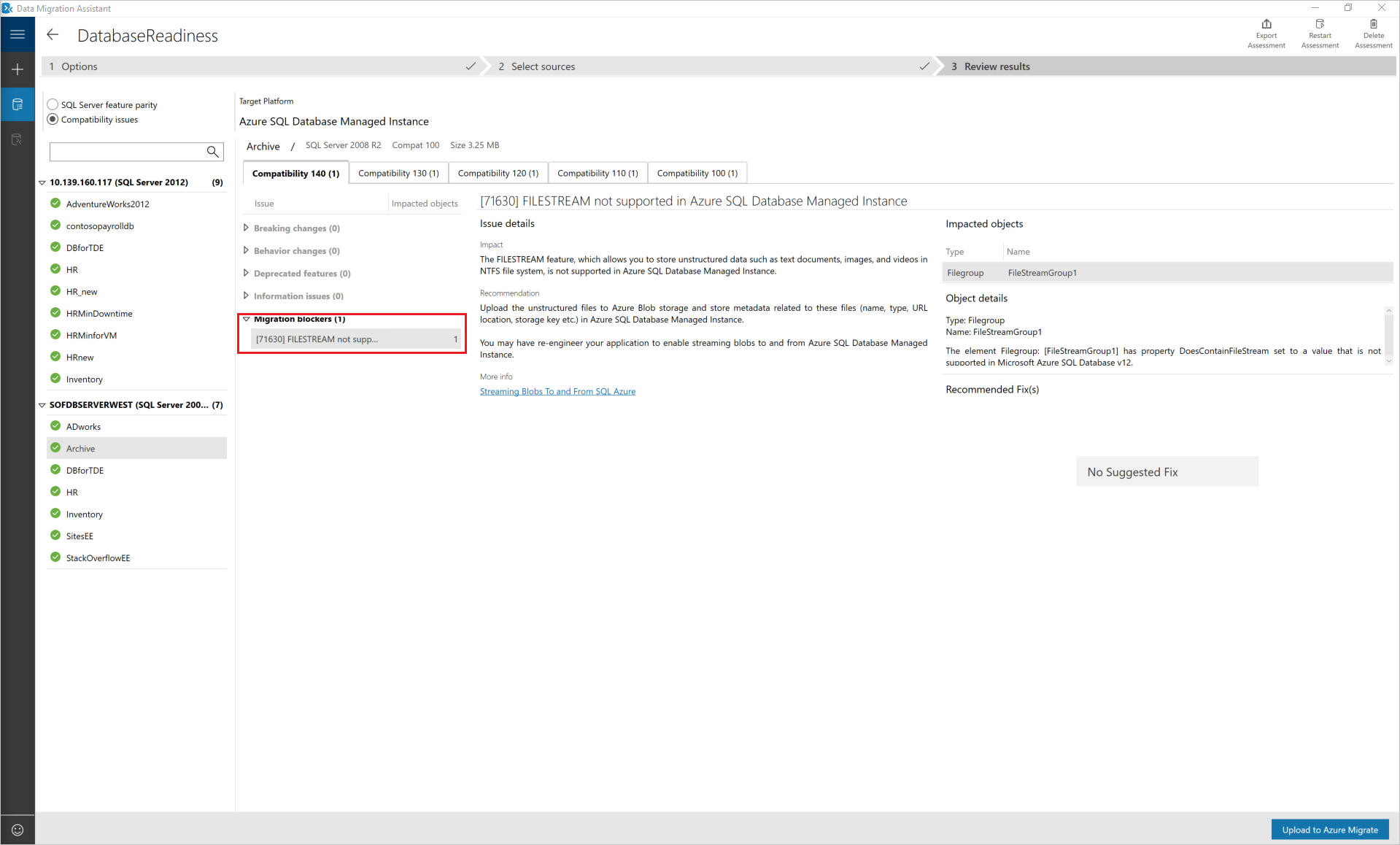Open Streaming Blobs To and From SQL Azure link
1400x845 pixels.
pos(557,392)
